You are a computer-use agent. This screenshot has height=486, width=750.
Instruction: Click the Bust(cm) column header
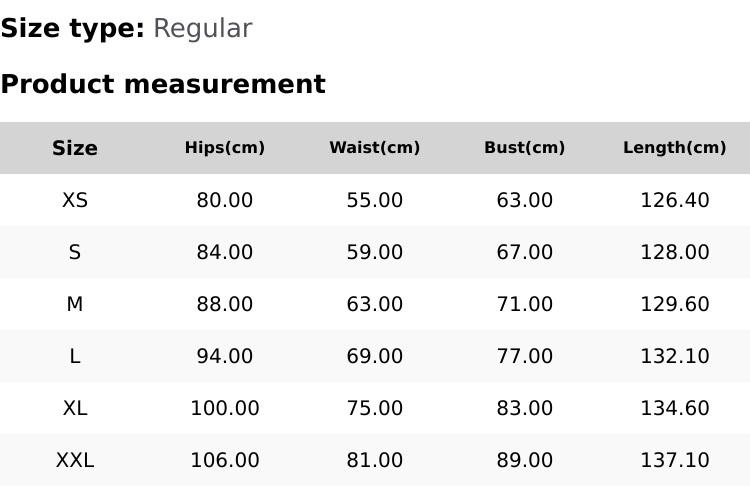525,148
